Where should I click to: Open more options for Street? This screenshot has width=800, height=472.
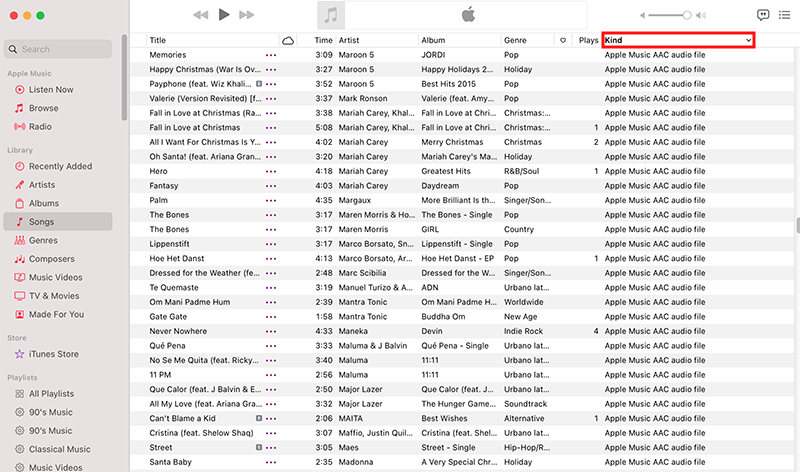click(x=271, y=448)
